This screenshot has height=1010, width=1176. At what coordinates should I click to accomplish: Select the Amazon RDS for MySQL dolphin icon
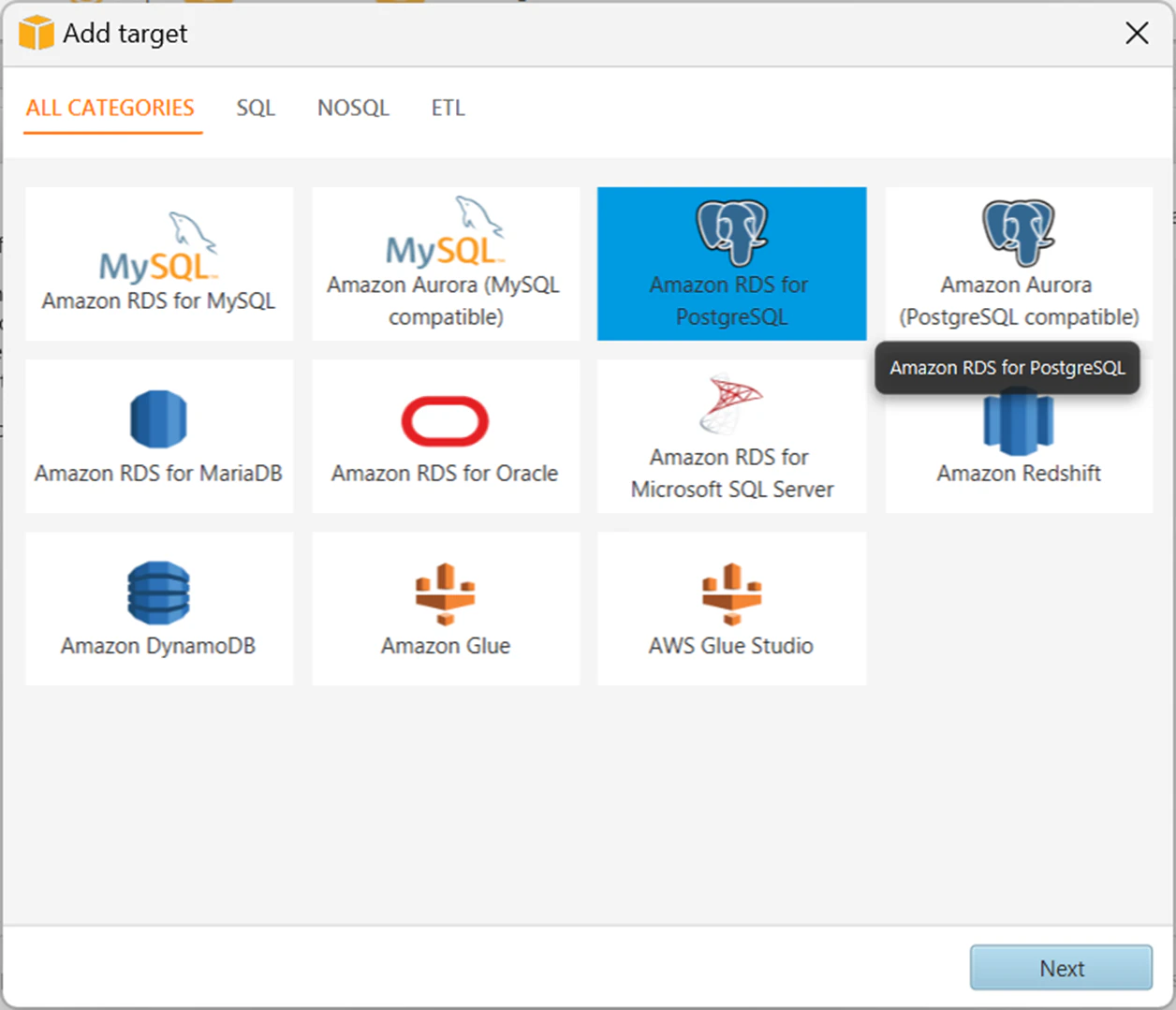point(159,247)
